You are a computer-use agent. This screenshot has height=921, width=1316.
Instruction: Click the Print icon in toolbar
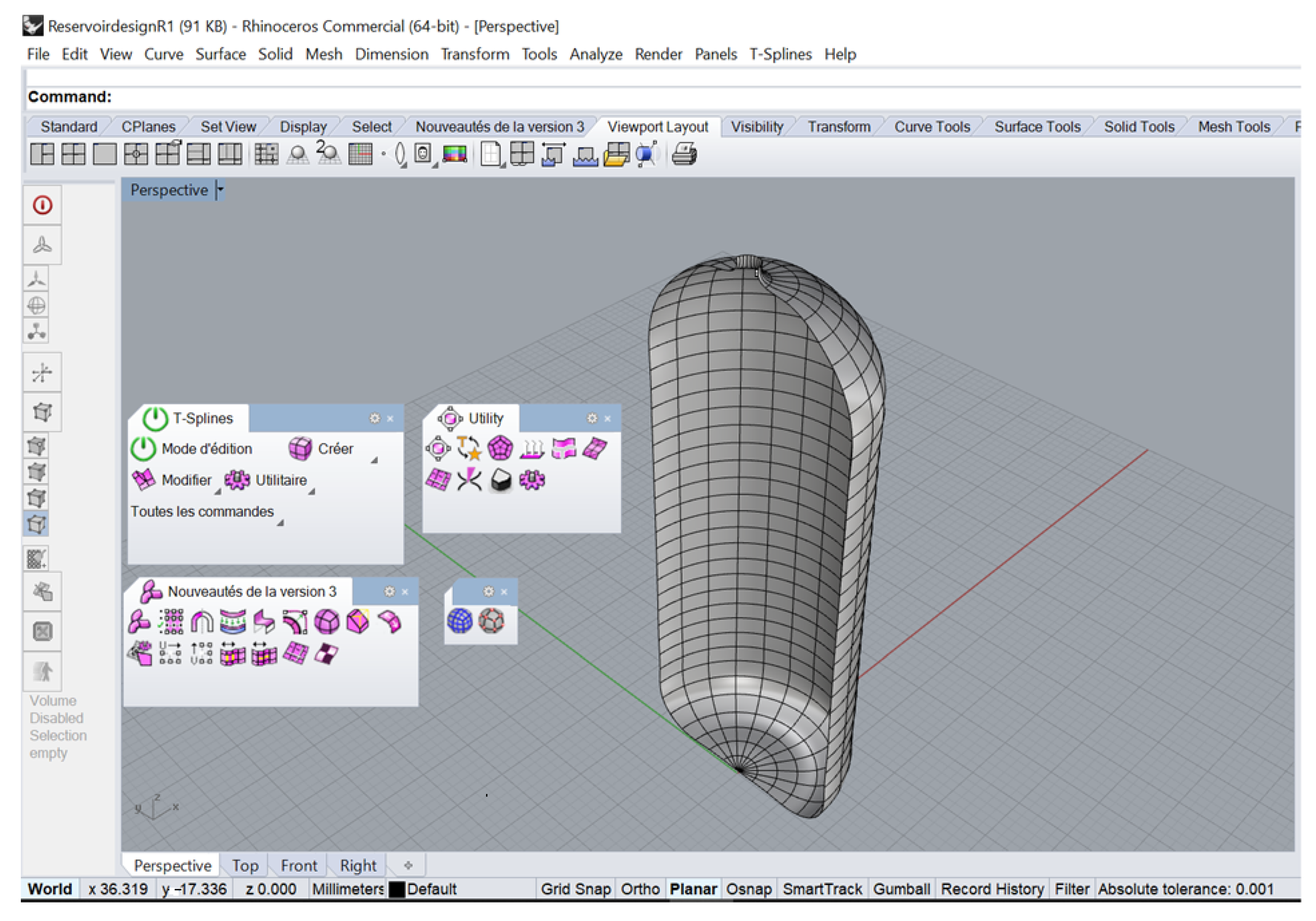684,154
